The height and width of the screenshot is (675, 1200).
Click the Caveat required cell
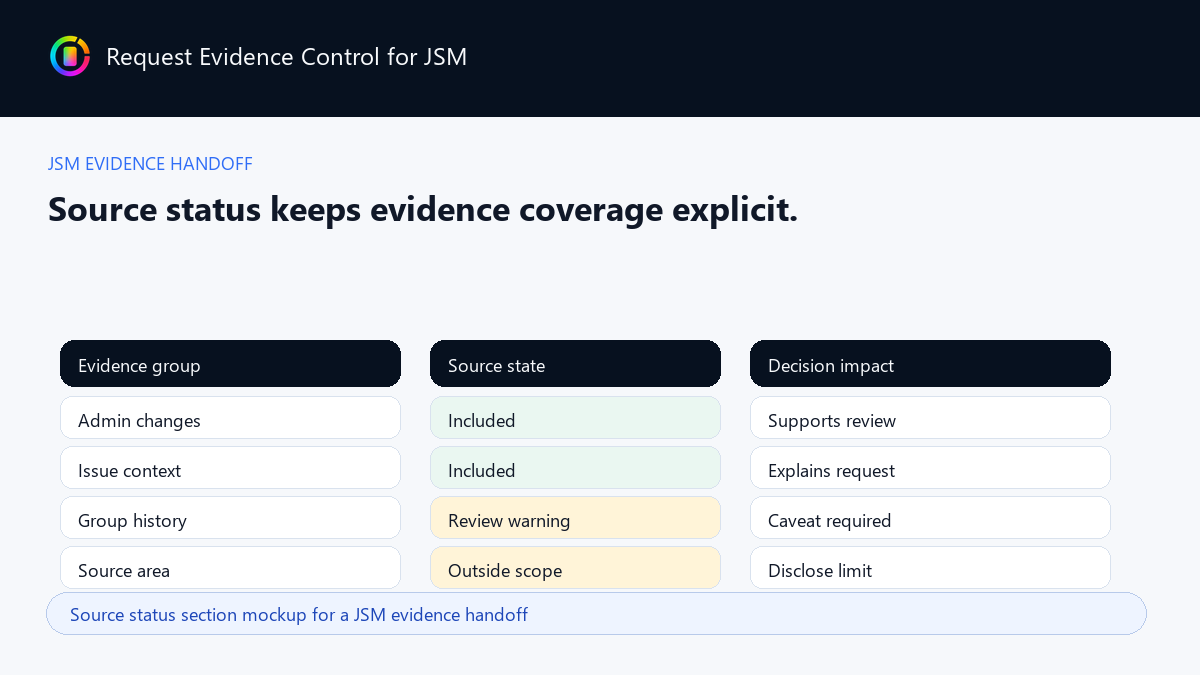click(x=930, y=518)
